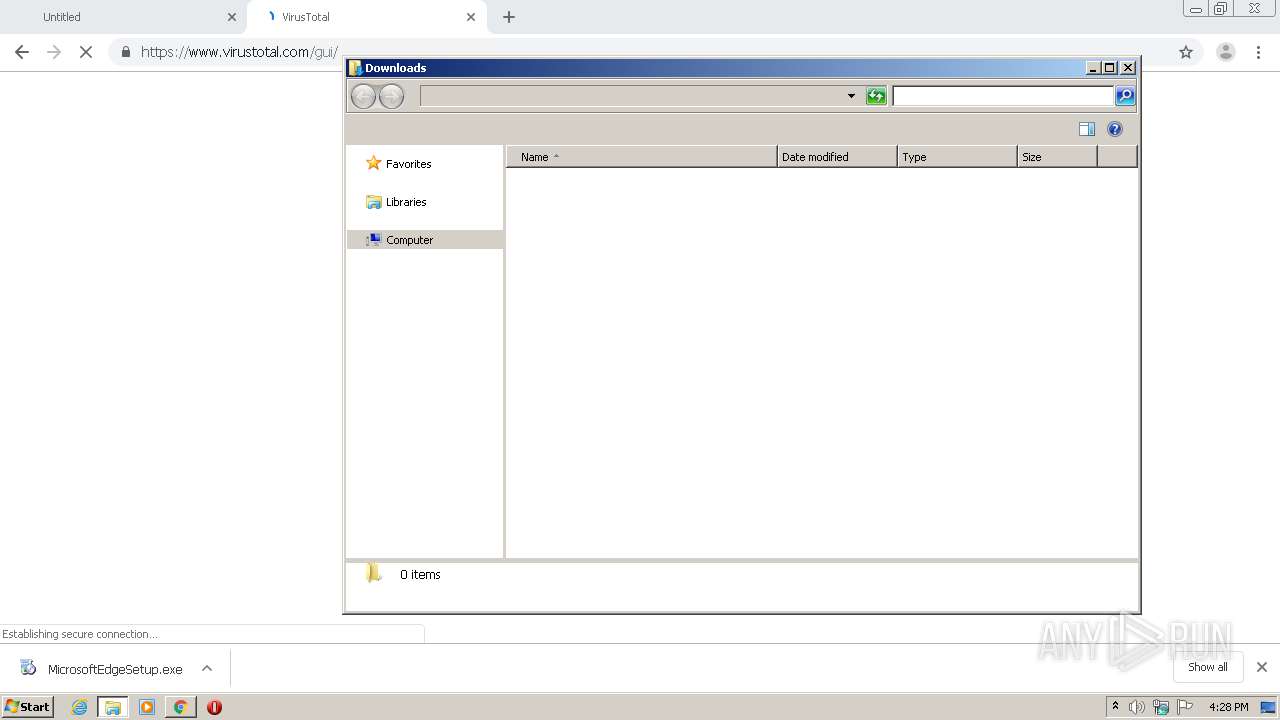The image size is (1280, 720).
Task: Minimize the Downloads window
Action: point(1093,68)
